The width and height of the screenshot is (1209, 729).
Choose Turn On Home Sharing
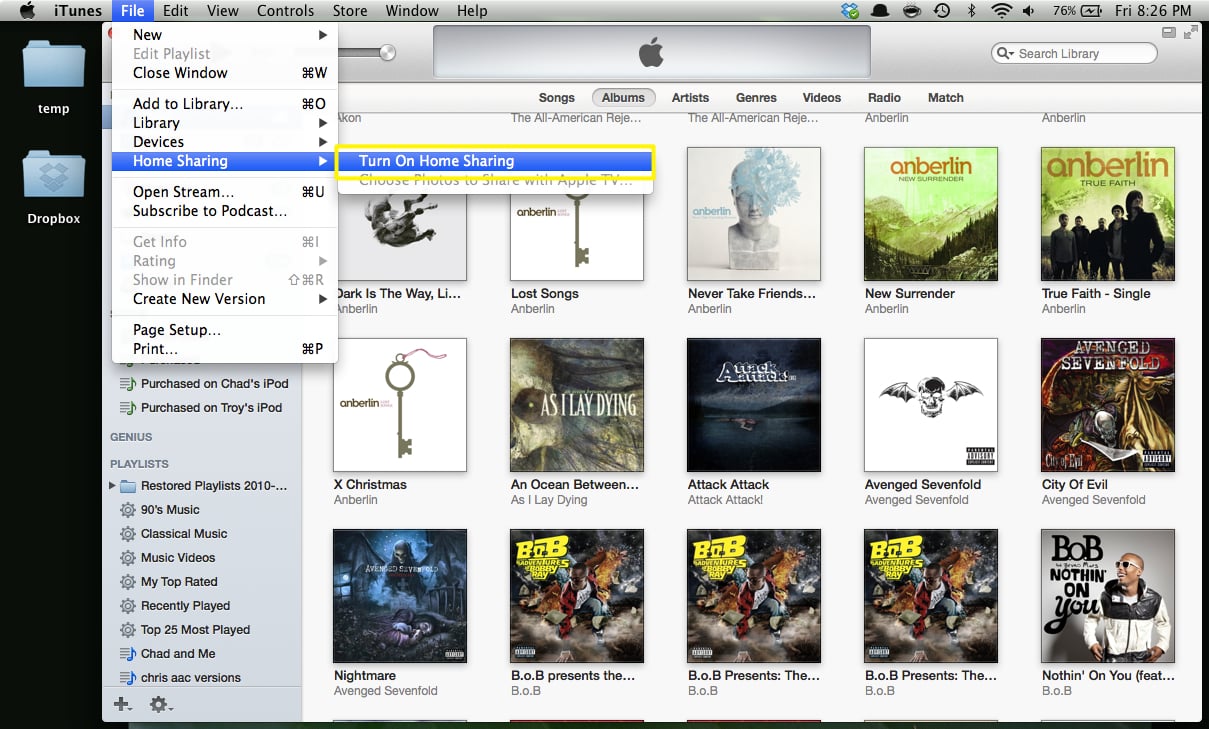coord(494,161)
